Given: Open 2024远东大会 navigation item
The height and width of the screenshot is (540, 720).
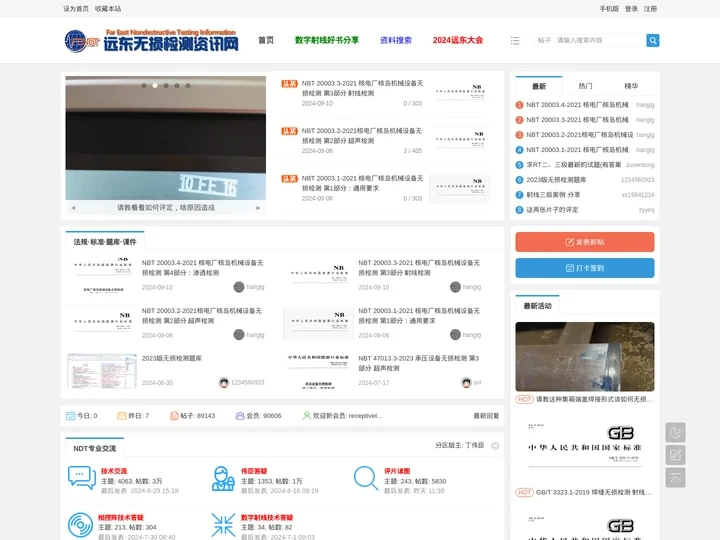Looking at the screenshot, I should [458, 40].
